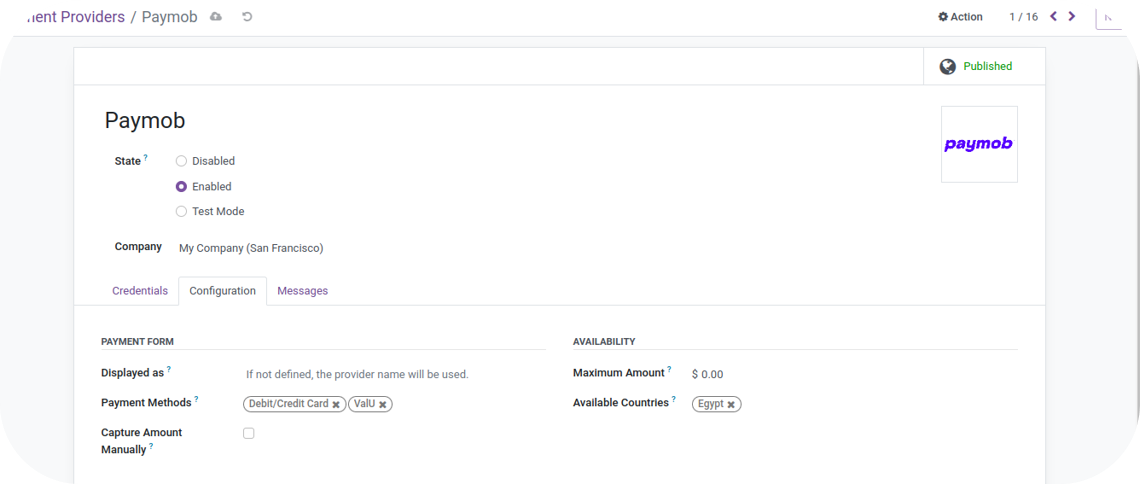
Task: Click the cloud save icon
Action: click(x=216, y=17)
